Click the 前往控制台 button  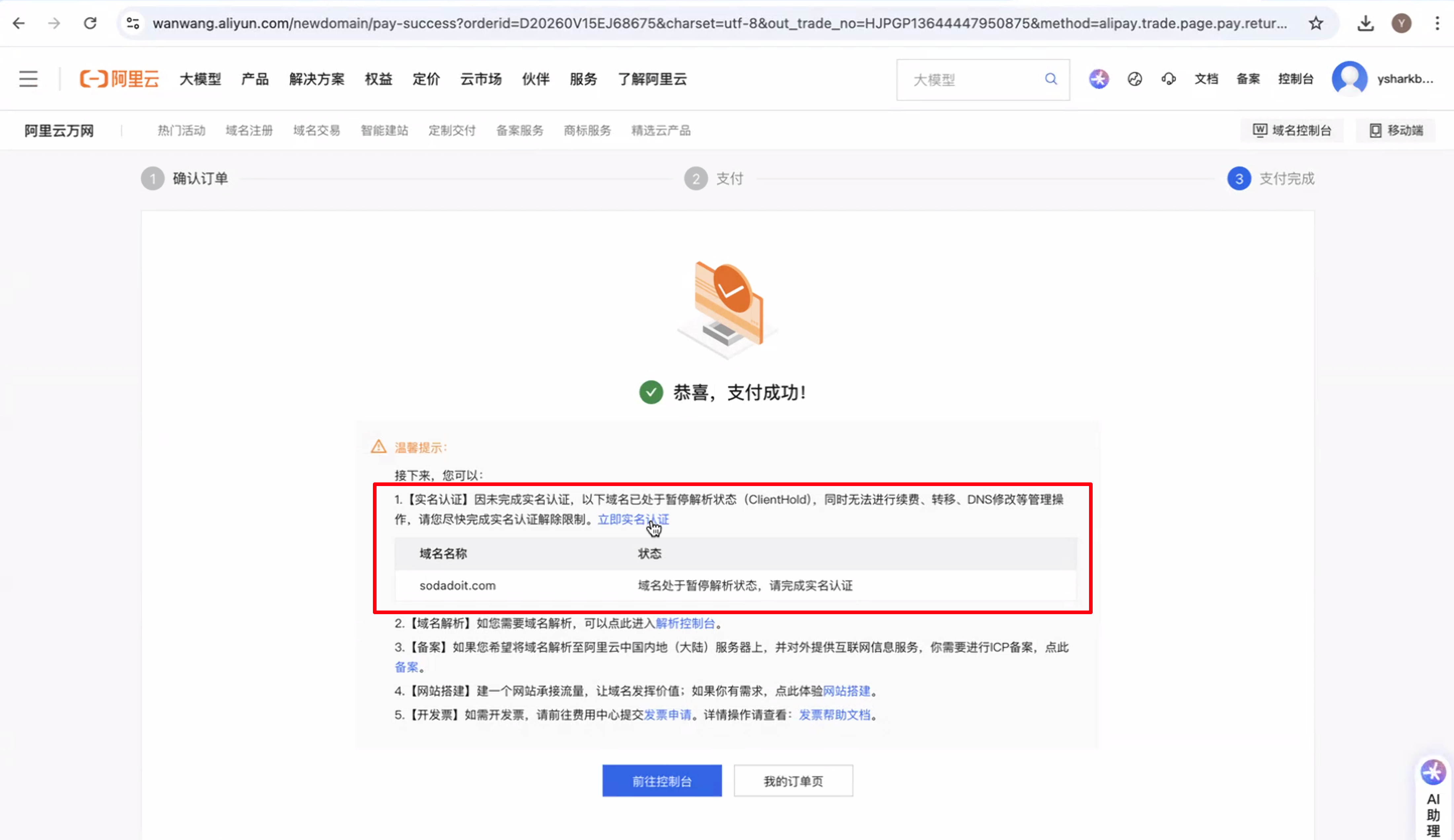click(662, 781)
